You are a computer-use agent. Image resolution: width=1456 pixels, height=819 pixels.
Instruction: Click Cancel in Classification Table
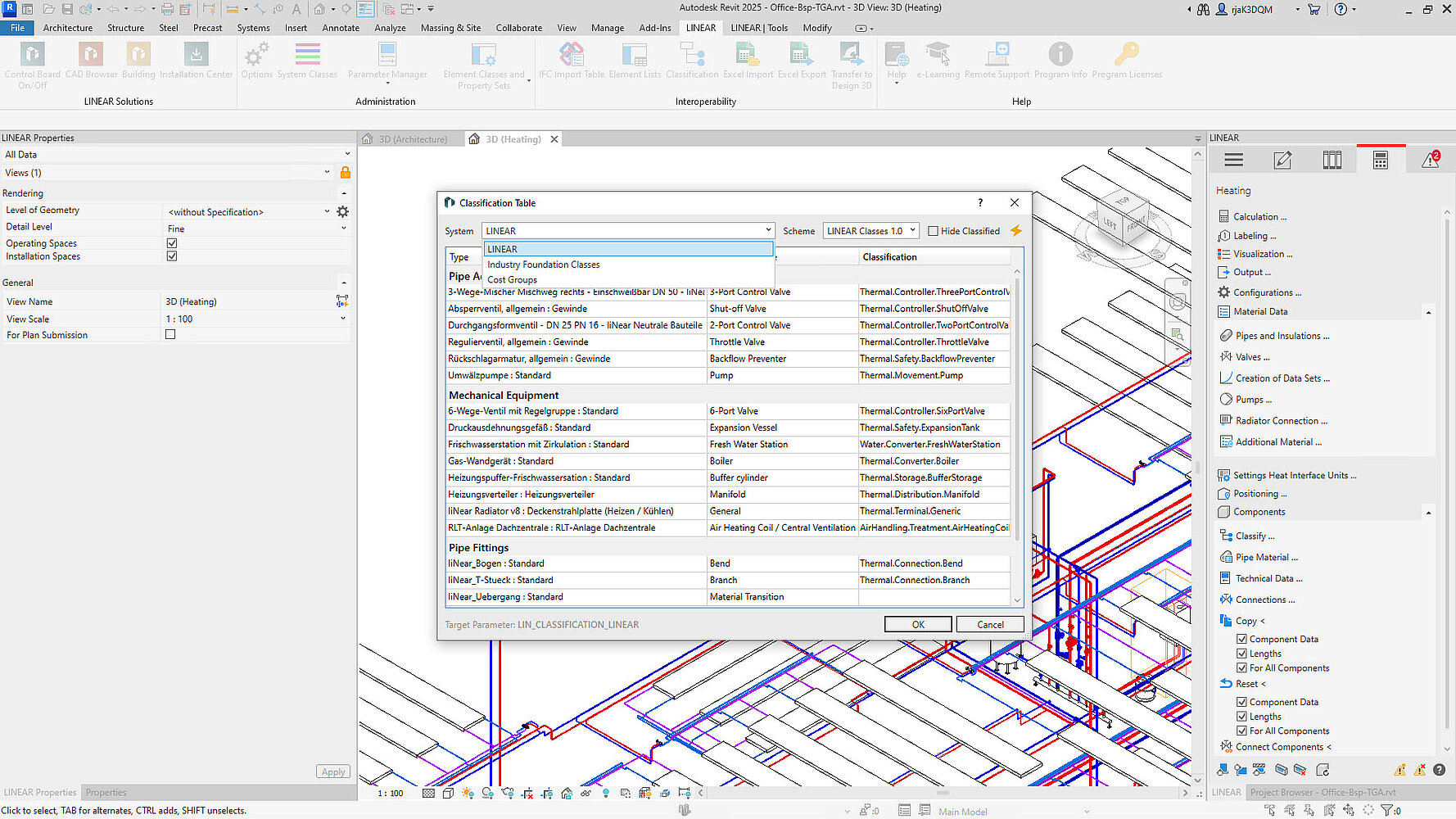point(990,624)
